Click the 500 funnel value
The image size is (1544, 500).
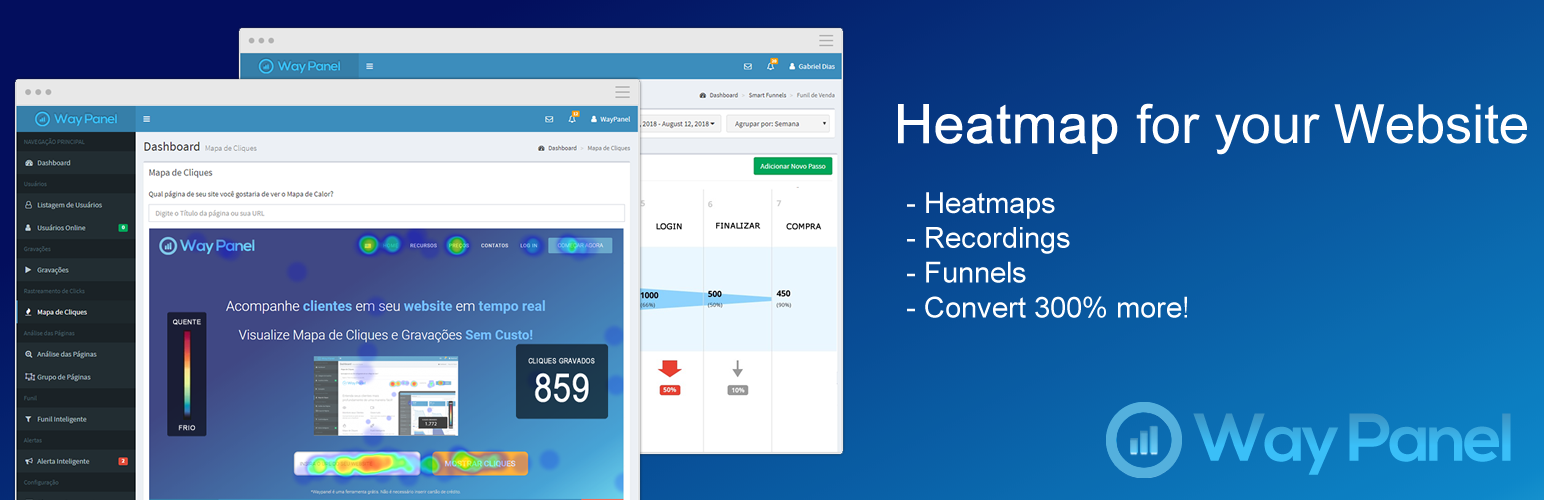pyautogui.click(x=715, y=294)
